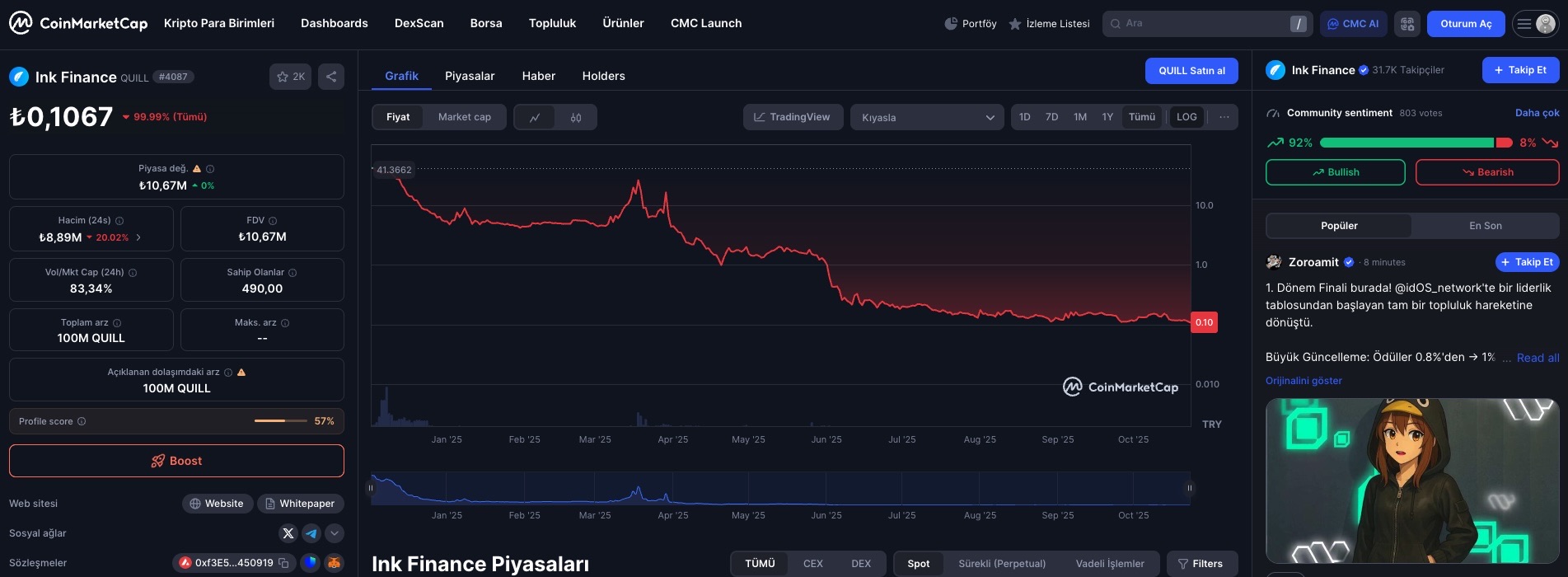
Task: Open Zoroamit post image thumbnail
Action: pos(1412,481)
